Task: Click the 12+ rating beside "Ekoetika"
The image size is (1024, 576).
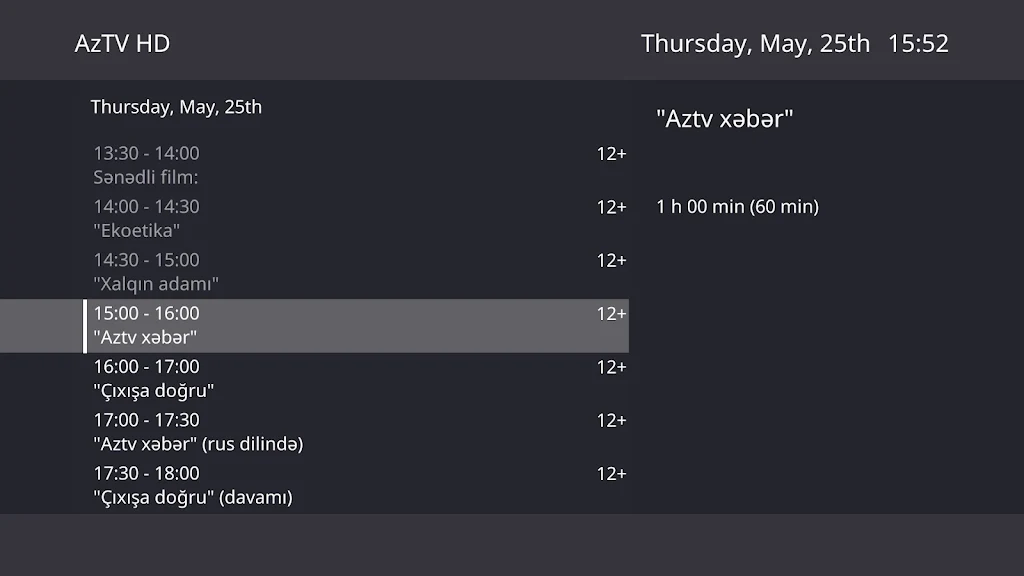Action: point(611,207)
